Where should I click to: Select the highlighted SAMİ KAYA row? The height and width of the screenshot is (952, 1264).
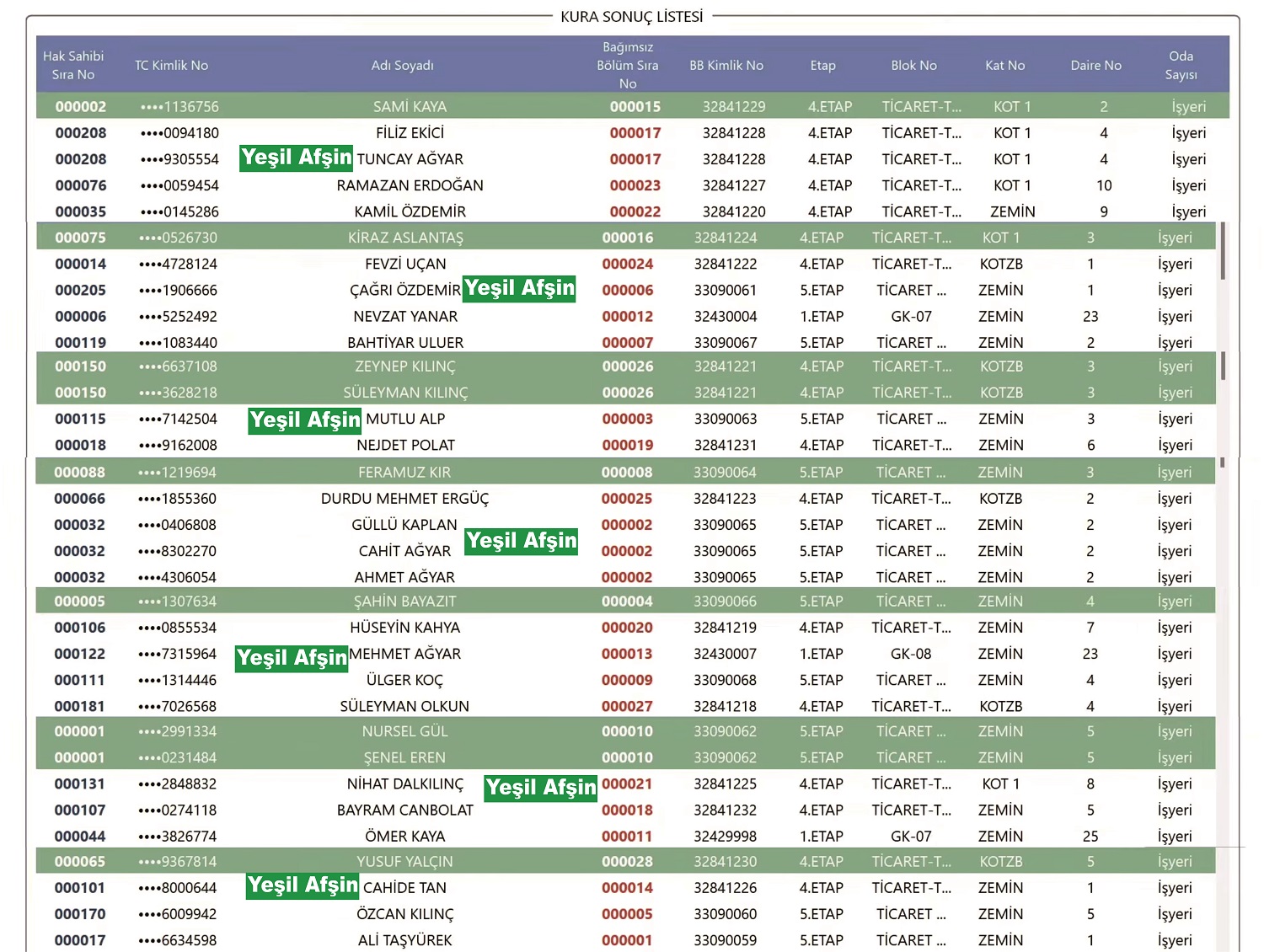pos(410,107)
